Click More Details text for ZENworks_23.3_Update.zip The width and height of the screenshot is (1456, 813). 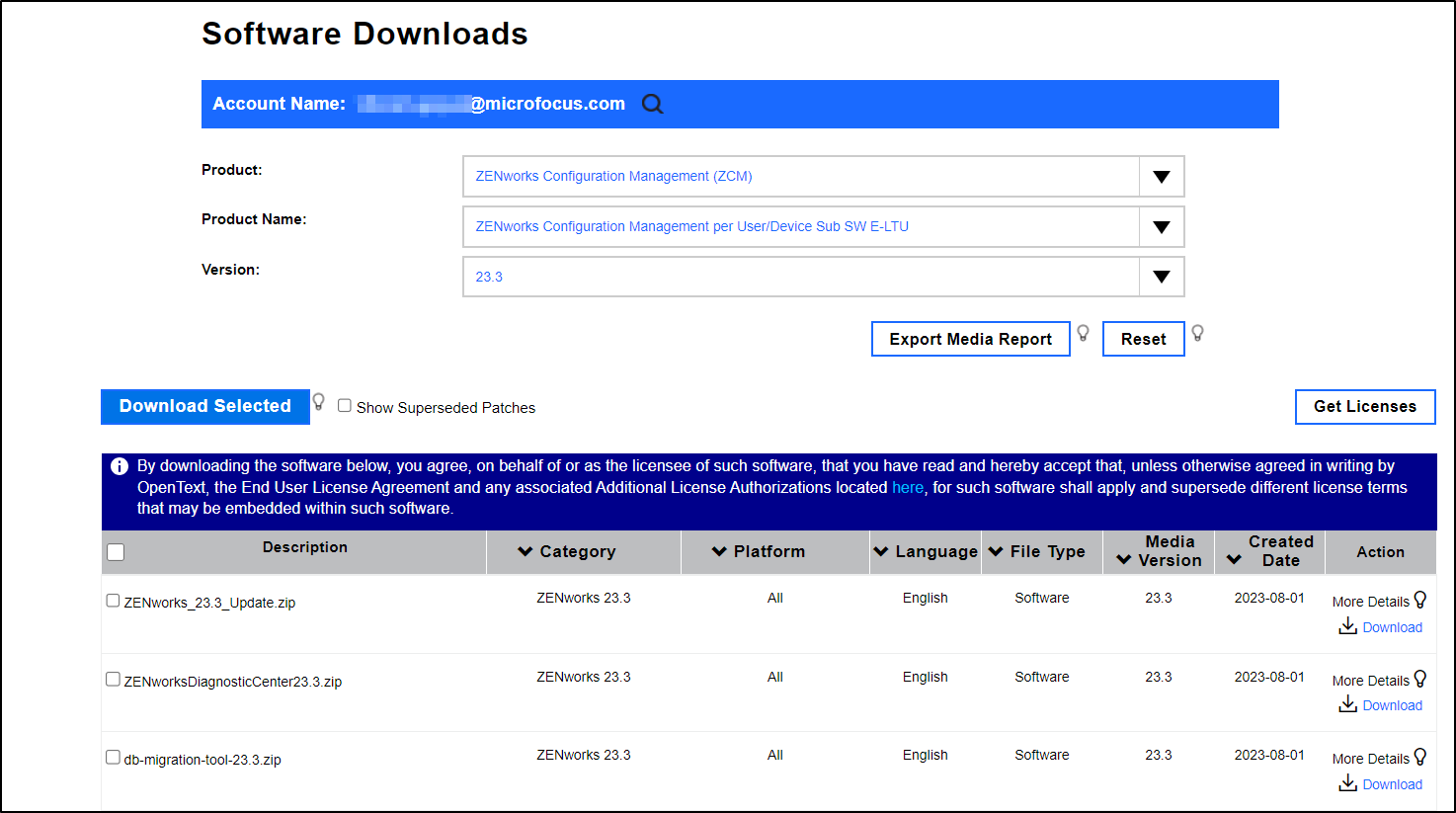point(1371,602)
